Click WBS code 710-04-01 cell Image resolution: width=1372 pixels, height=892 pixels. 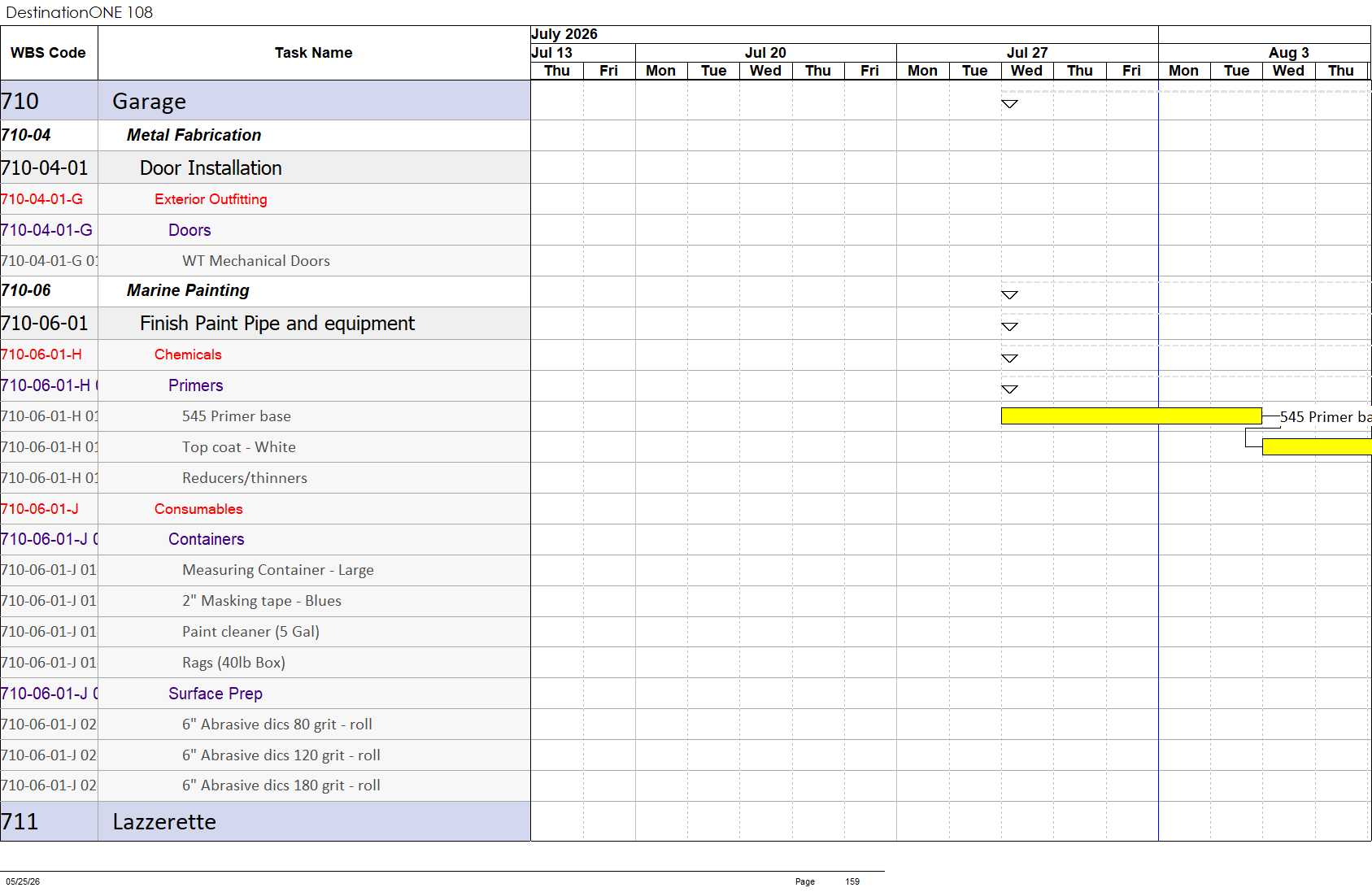point(49,168)
